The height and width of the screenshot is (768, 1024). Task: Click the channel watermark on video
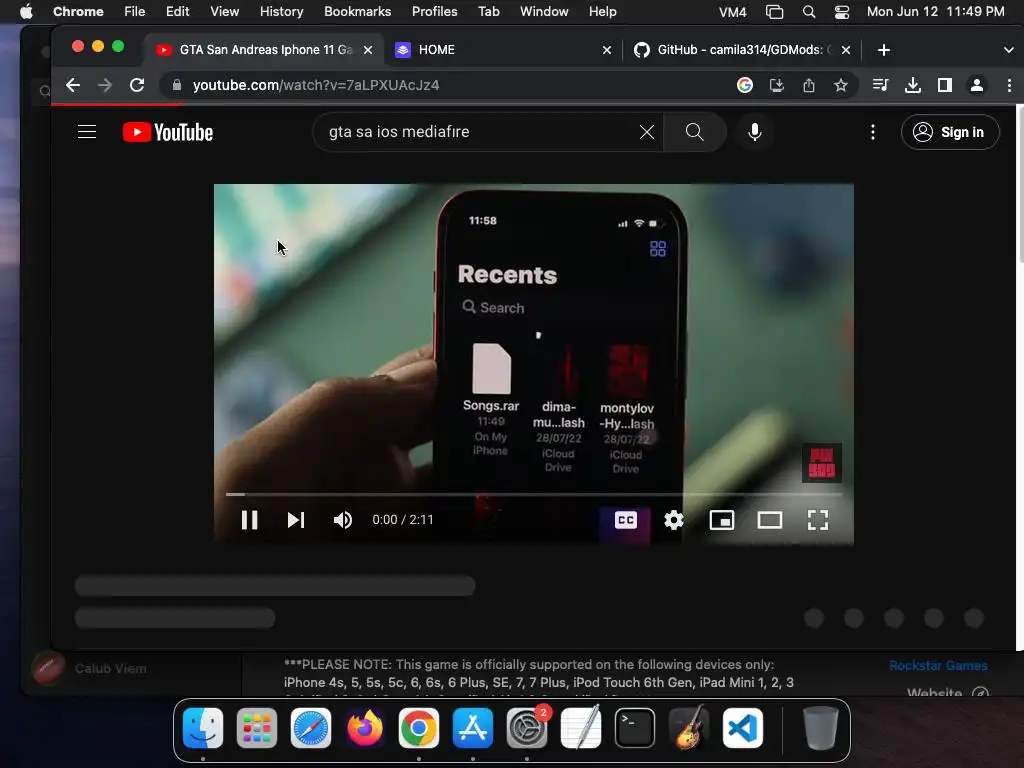pyautogui.click(x=822, y=463)
